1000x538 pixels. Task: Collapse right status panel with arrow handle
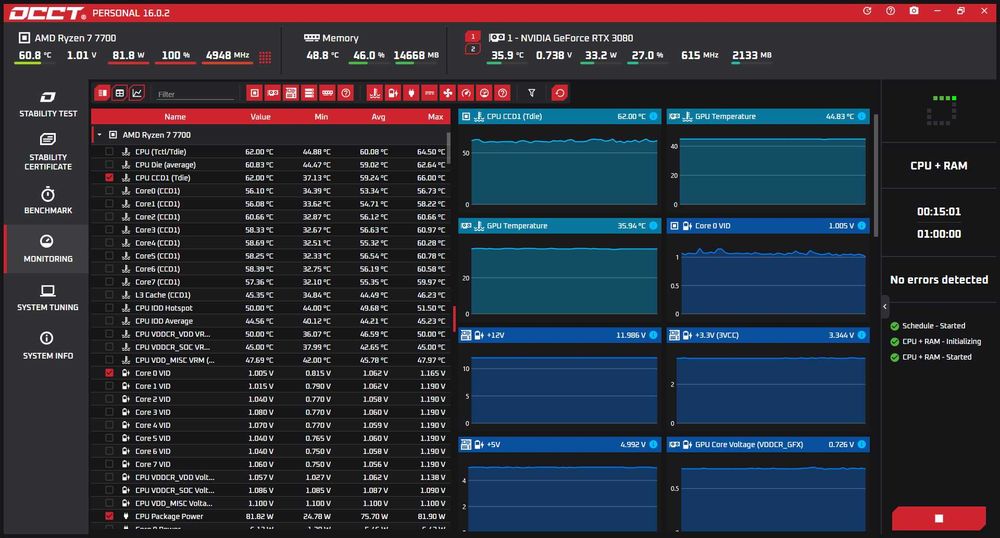[x=885, y=307]
